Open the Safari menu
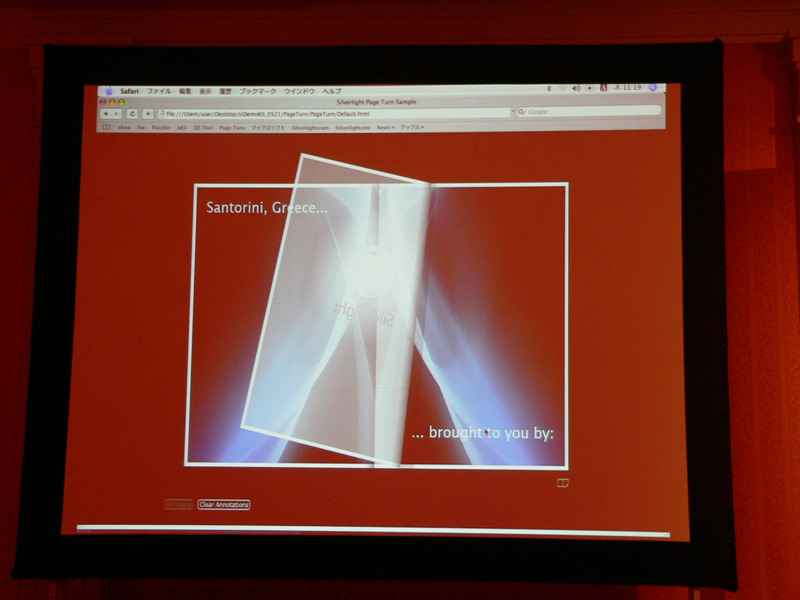 (130, 91)
